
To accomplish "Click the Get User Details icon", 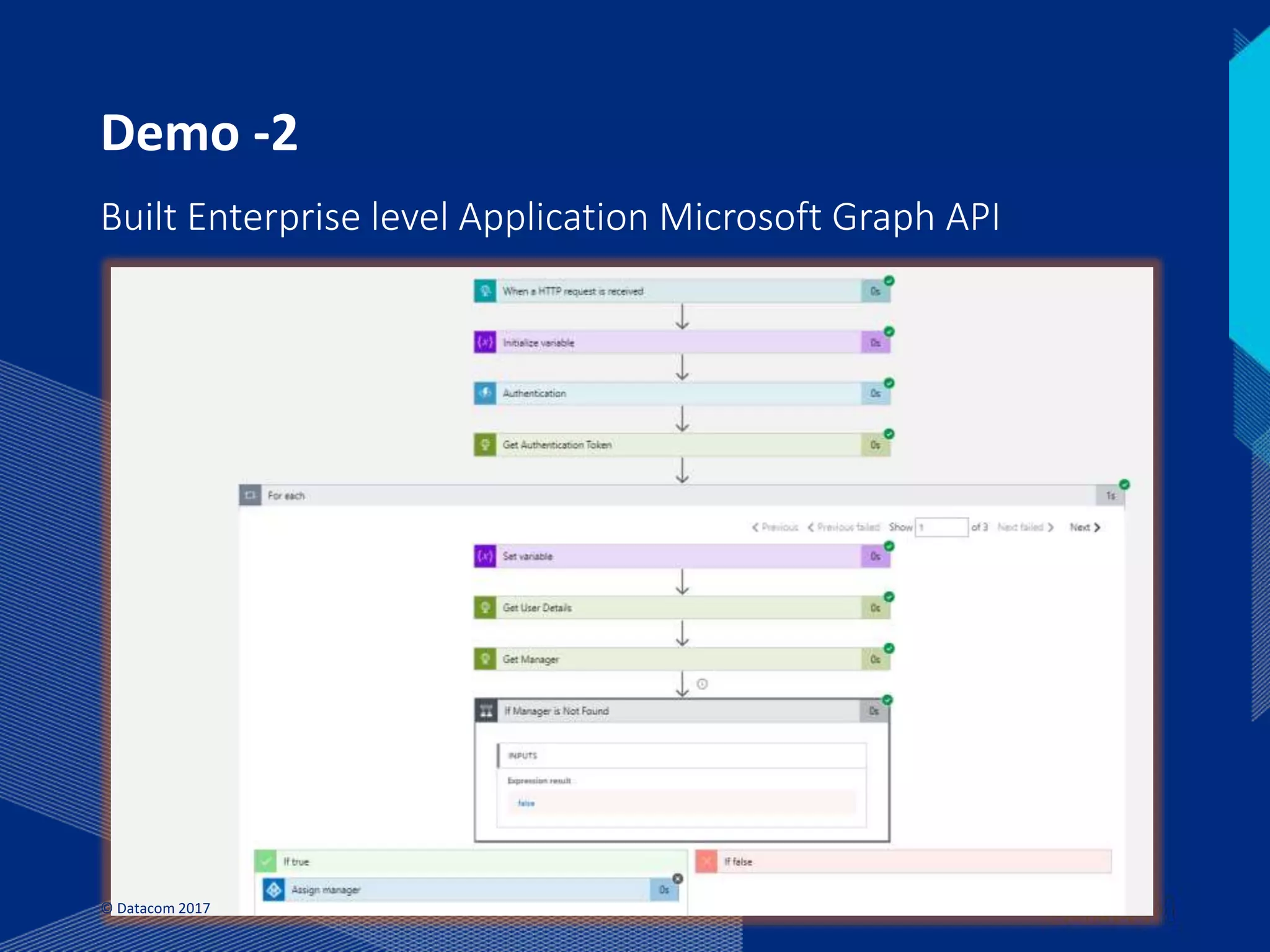I will [x=485, y=607].
